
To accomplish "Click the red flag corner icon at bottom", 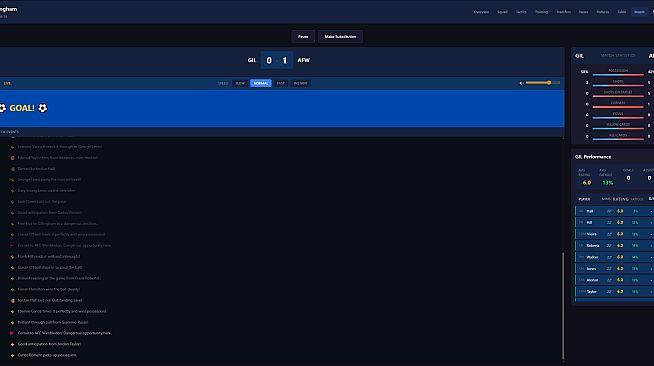I will (12, 333).
